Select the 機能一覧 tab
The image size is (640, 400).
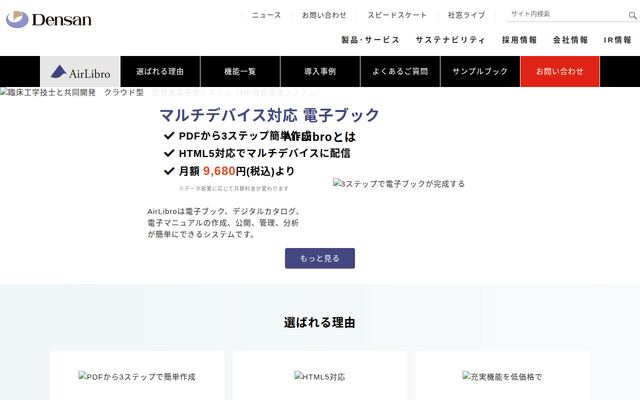[x=240, y=71]
